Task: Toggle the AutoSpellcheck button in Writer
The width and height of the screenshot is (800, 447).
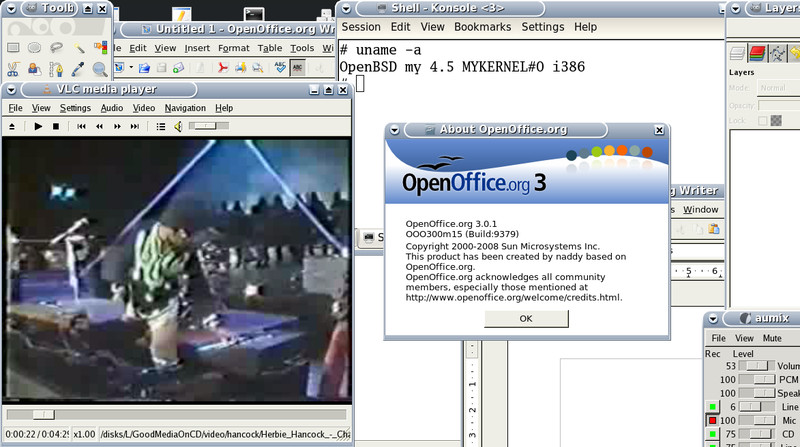Action: tap(298, 67)
